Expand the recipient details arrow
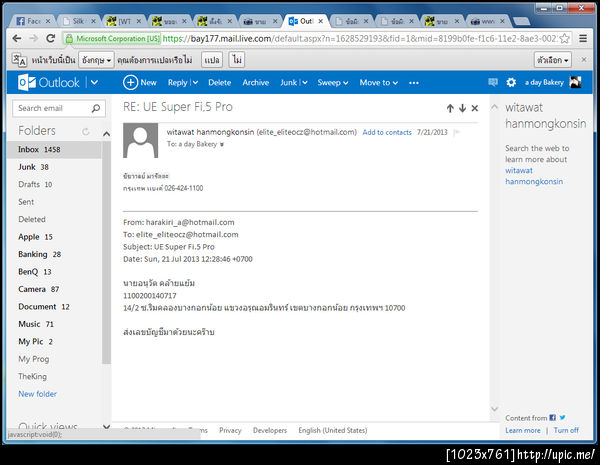 (222, 145)
